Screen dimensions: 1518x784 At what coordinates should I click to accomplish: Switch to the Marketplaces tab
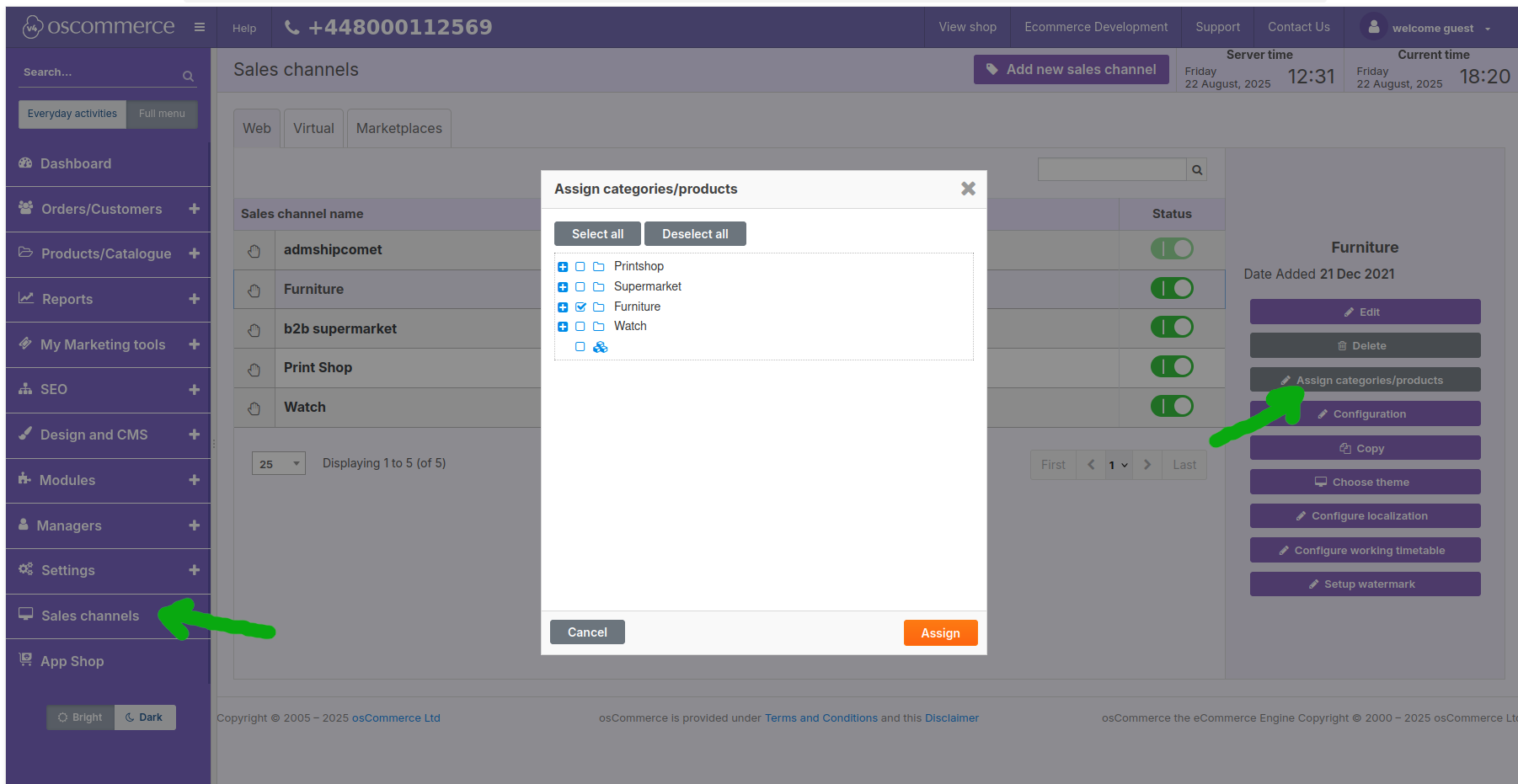pyautogui.click(x=398, y=128)
